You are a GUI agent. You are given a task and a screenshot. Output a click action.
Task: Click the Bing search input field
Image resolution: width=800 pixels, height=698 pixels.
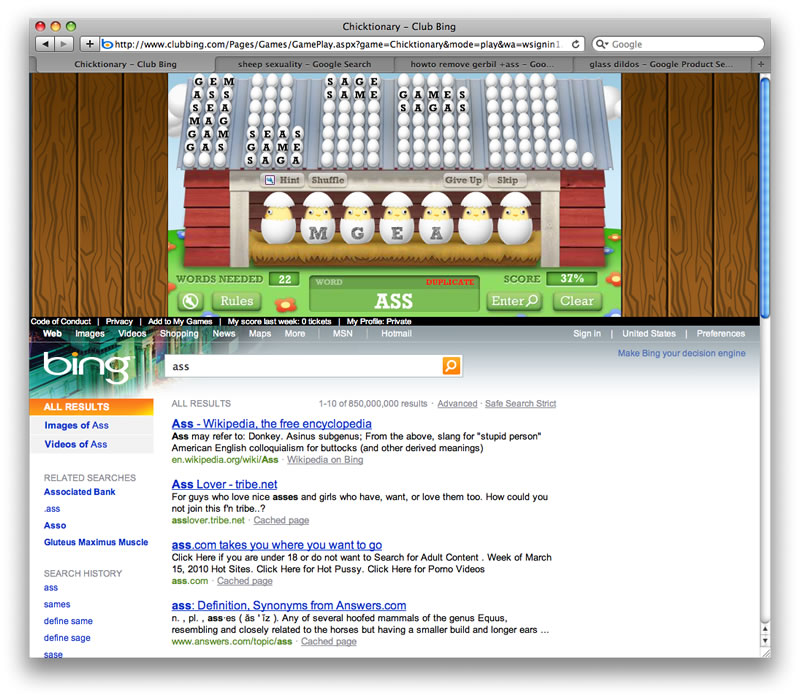(x=303, y=366)
